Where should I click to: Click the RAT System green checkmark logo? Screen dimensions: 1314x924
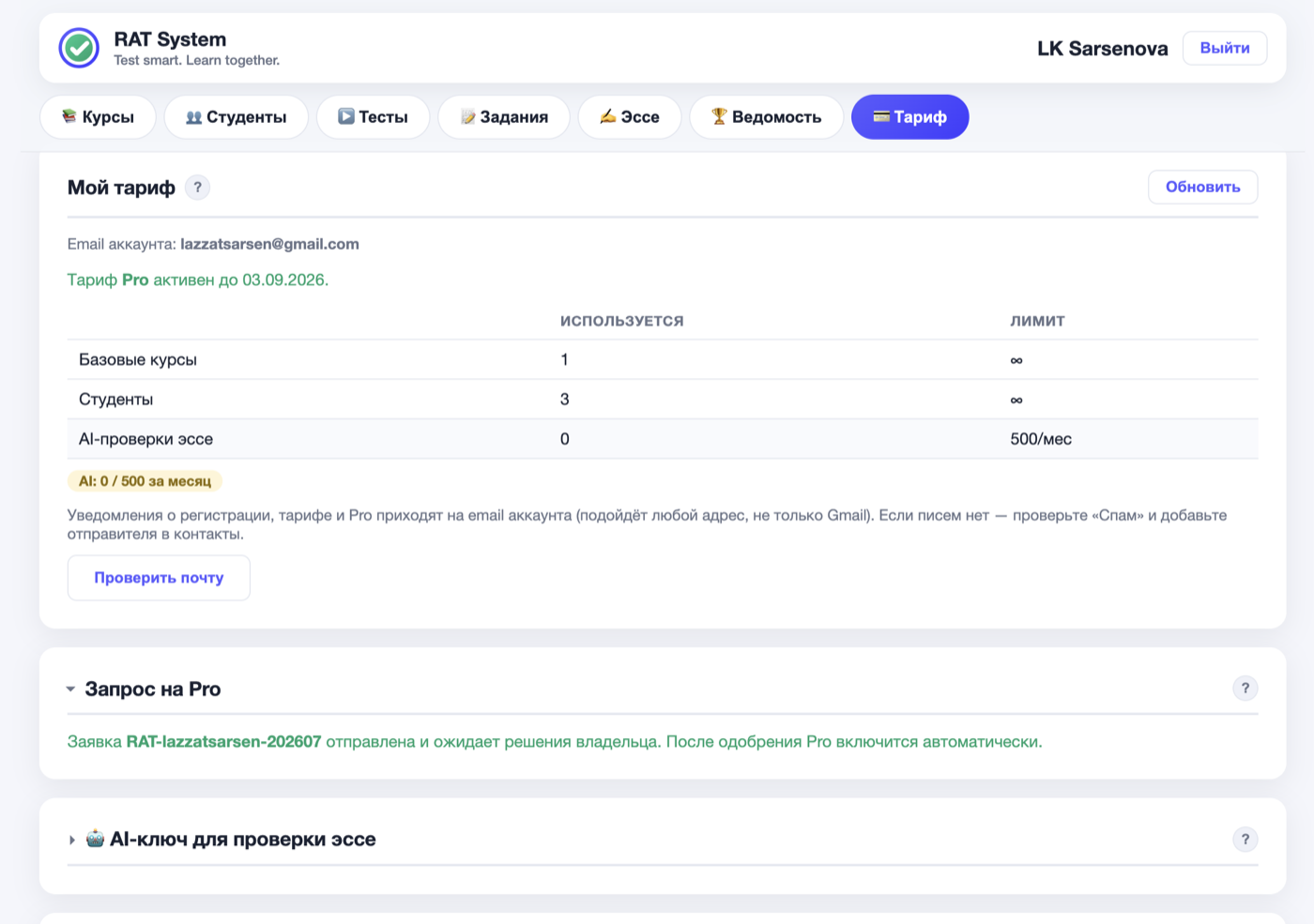(x=79, y=48)
